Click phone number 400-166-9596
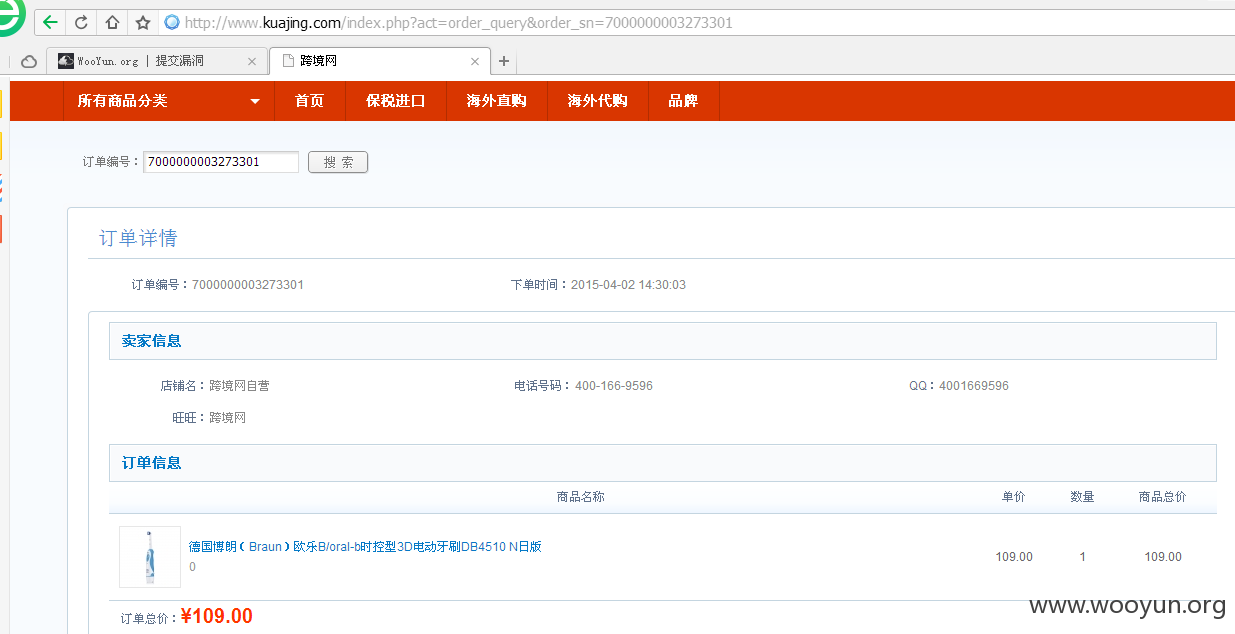This screenshot has width=1235, height=634. 614,386
